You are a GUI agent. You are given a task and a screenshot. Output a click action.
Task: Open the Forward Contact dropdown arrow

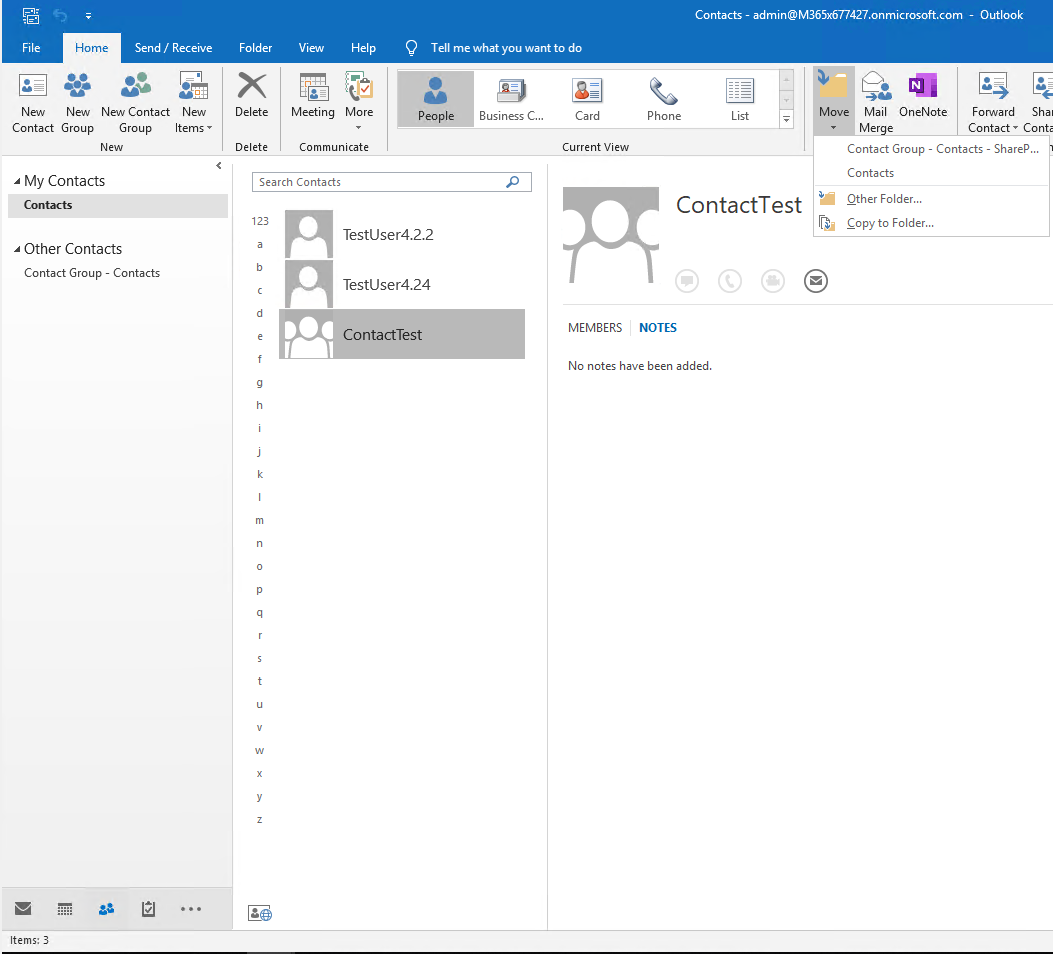[1016, 128]
